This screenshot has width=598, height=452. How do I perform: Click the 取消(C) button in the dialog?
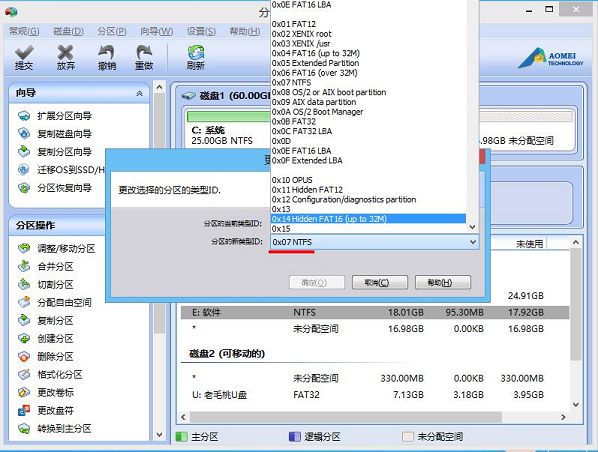[x=380, y=283]
